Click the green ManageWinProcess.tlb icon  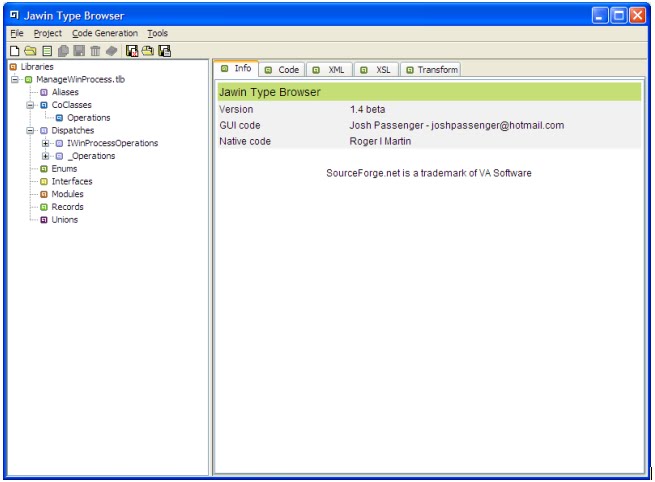click(28, 79)
